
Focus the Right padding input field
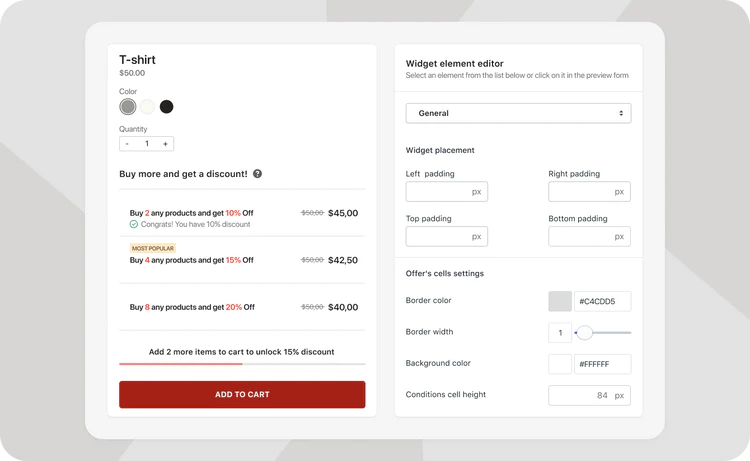pos(589,192)
